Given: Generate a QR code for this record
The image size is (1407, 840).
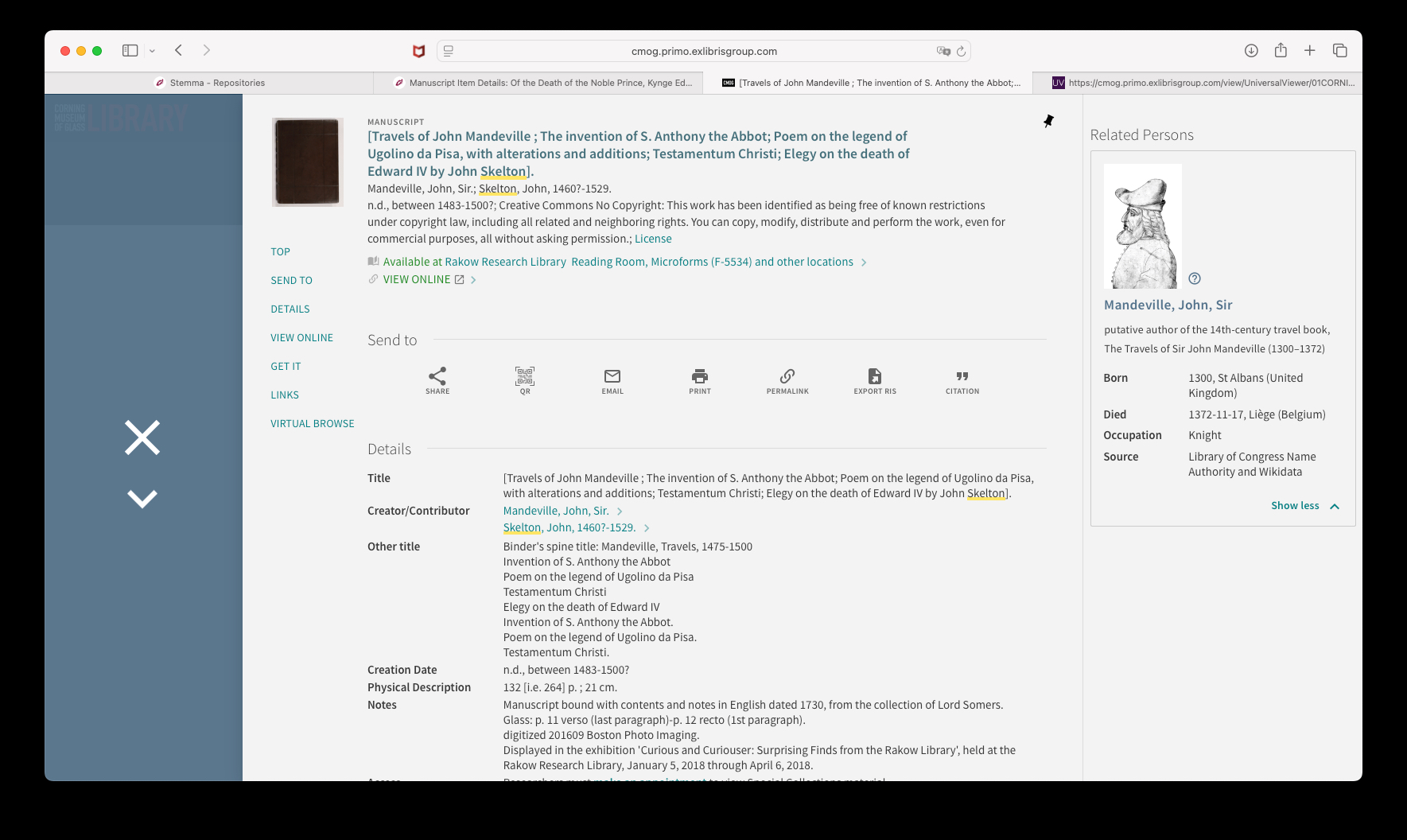Looking at the screenshot, I should [x=525, y=379].
